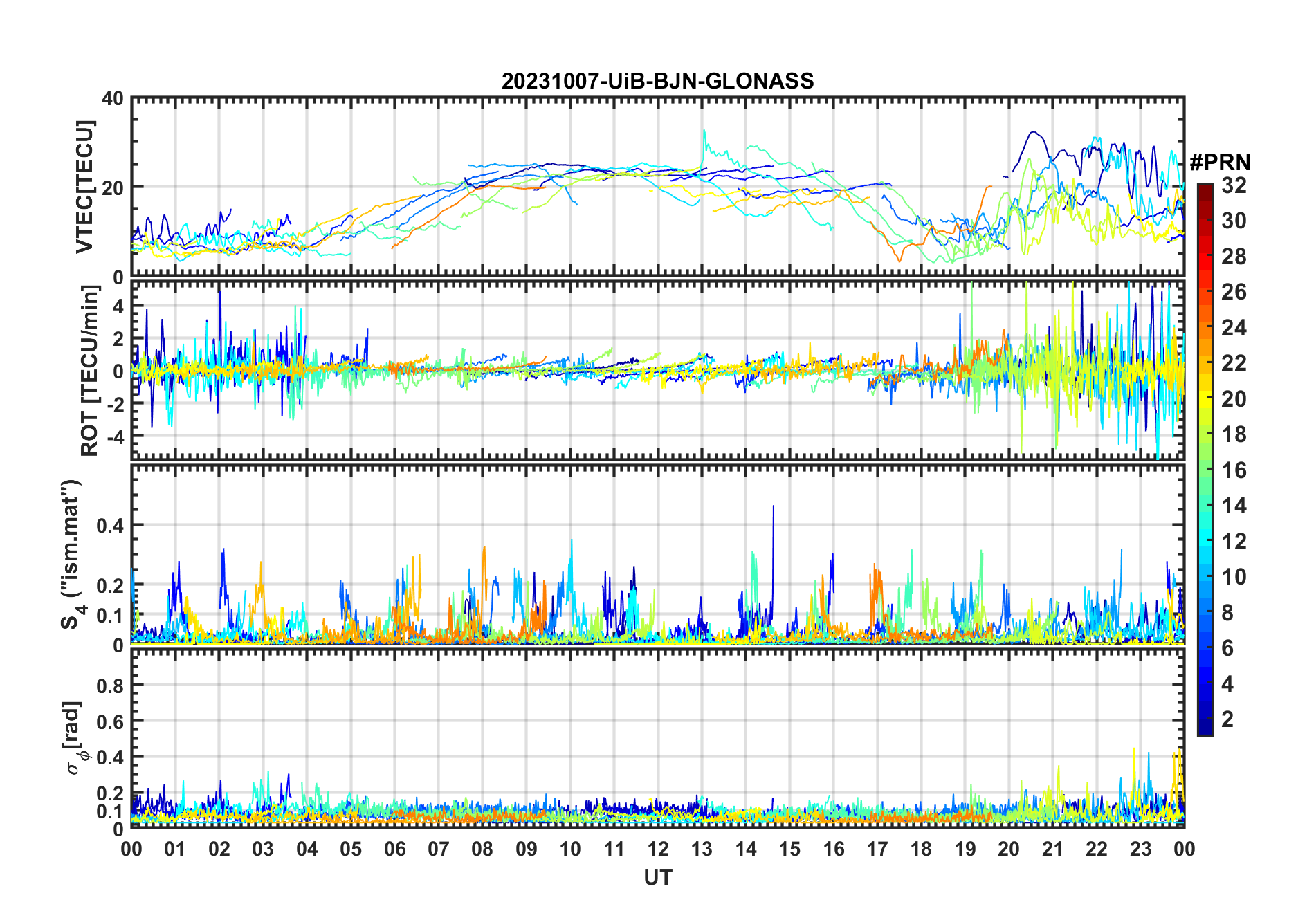Click hour 01 on the UT axis
1316x920 pixels.
tap(175, 849)
